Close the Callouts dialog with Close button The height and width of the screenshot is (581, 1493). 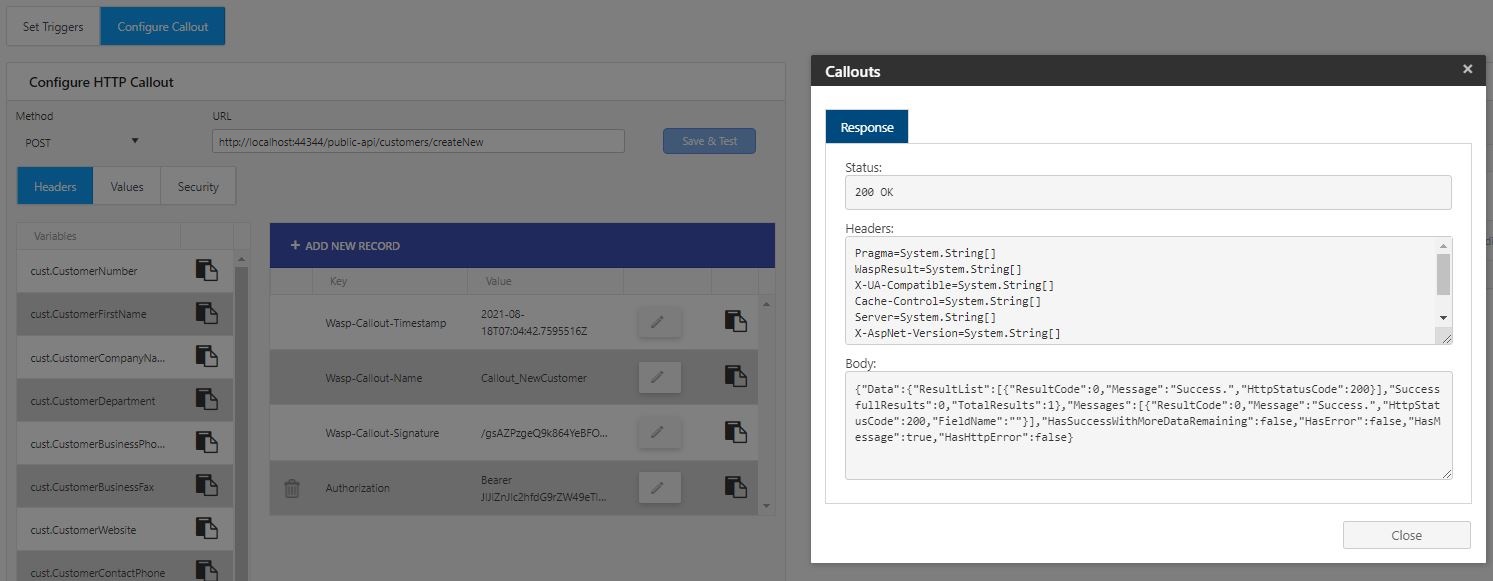(1406, 535)
